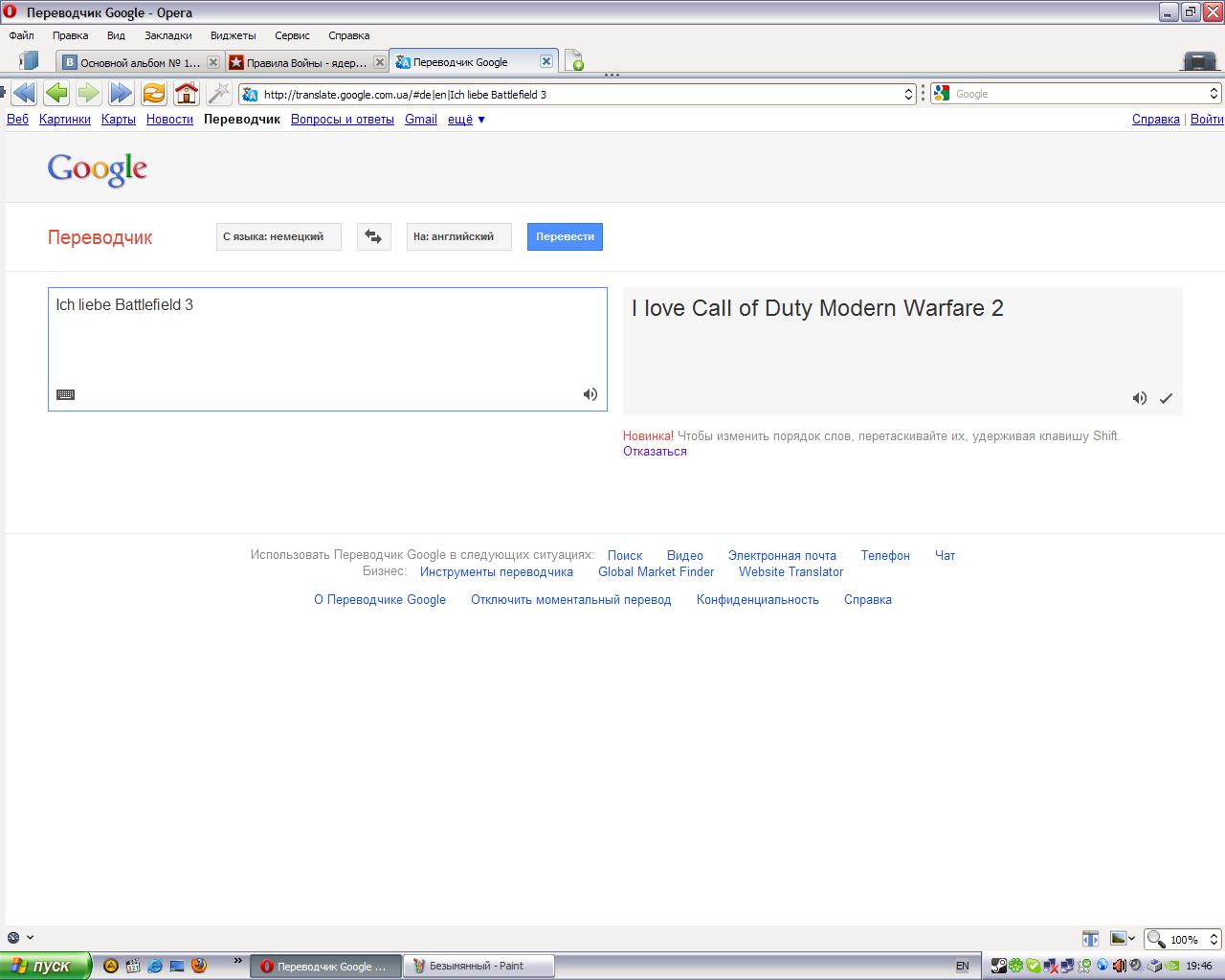Open the Opera panels toggle icon

point(29,61)
